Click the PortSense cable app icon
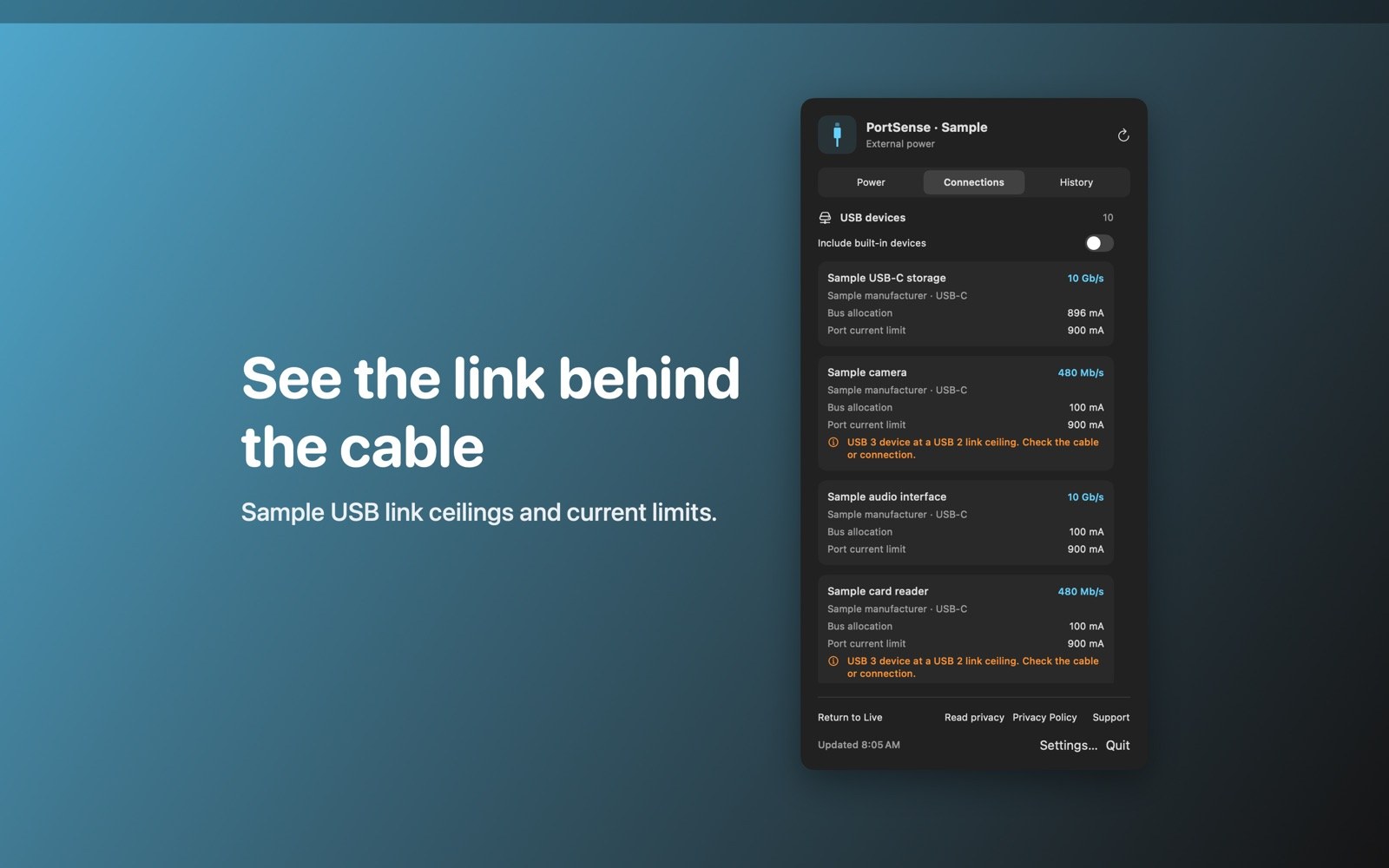The height and width of the screenshot is (868, 1389). [x=837, y=135]
